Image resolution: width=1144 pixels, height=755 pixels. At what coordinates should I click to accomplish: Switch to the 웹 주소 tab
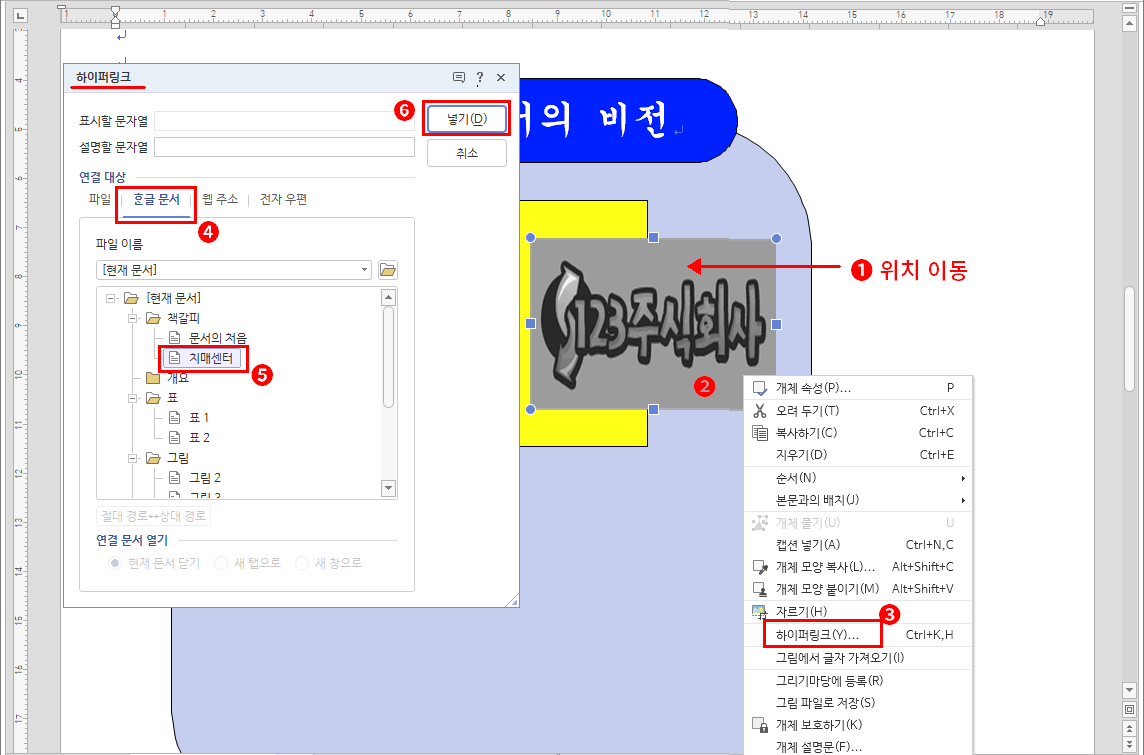click(x=220, y=199)
